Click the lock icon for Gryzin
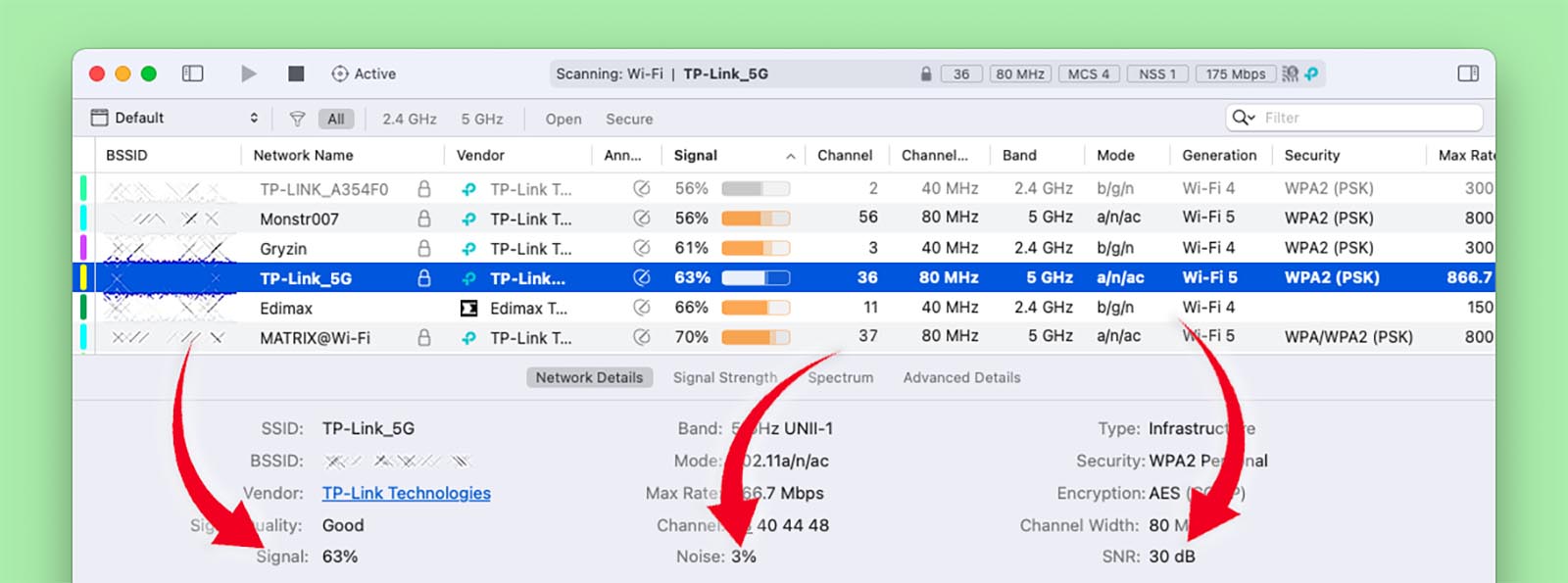This screenshot has height=583, width=1568. 424,248
